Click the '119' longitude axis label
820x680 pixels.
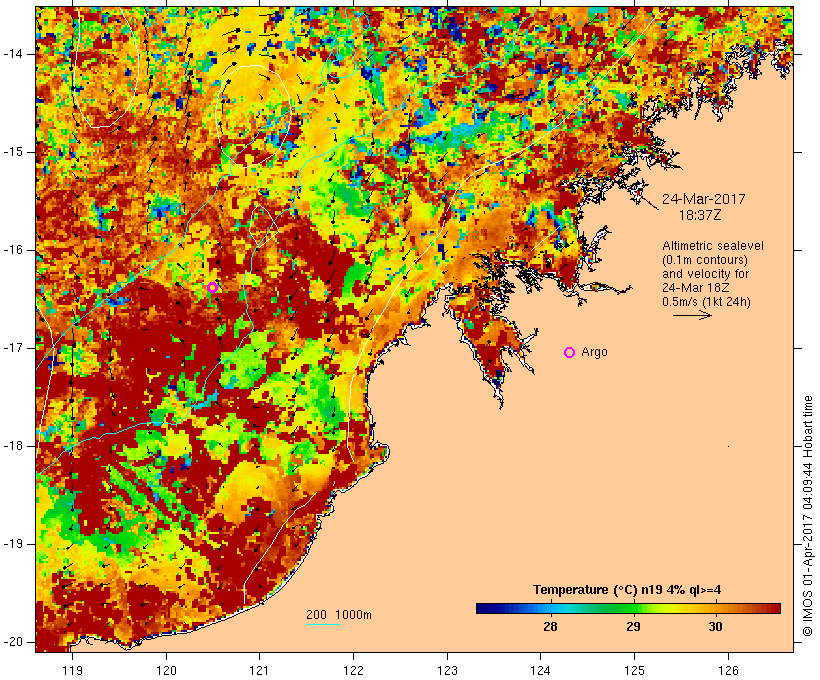coord(72,670)
